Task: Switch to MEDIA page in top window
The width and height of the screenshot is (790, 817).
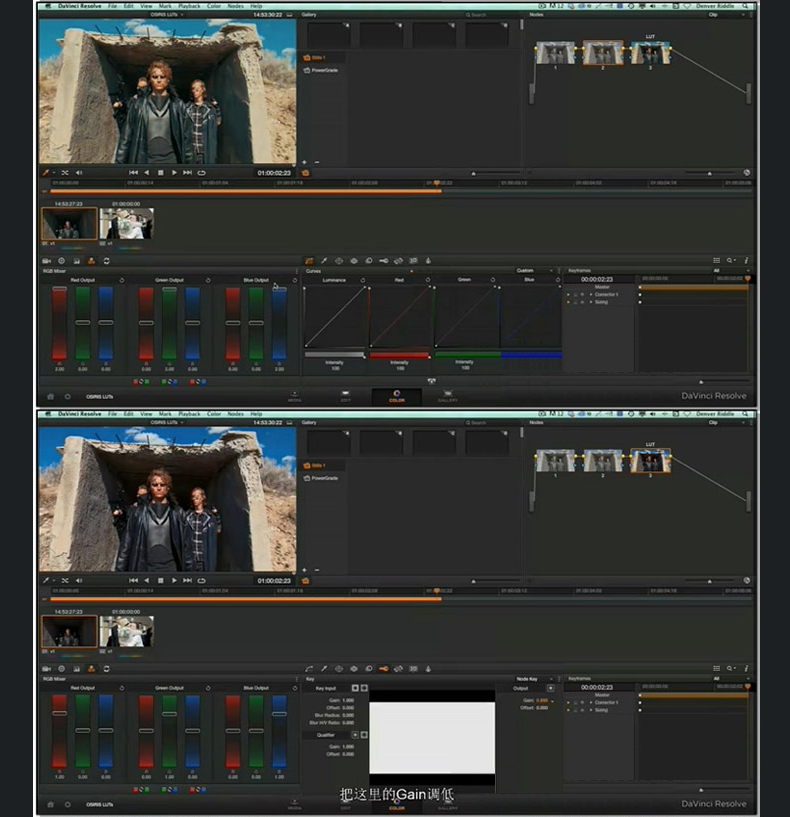Action: coord(294,397)
